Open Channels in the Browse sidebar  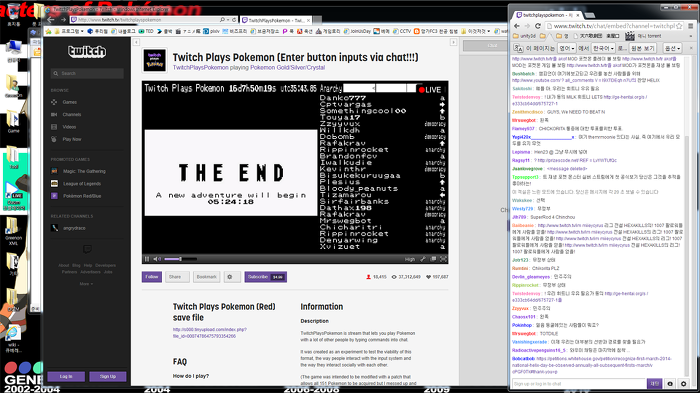tap(71, 115)
